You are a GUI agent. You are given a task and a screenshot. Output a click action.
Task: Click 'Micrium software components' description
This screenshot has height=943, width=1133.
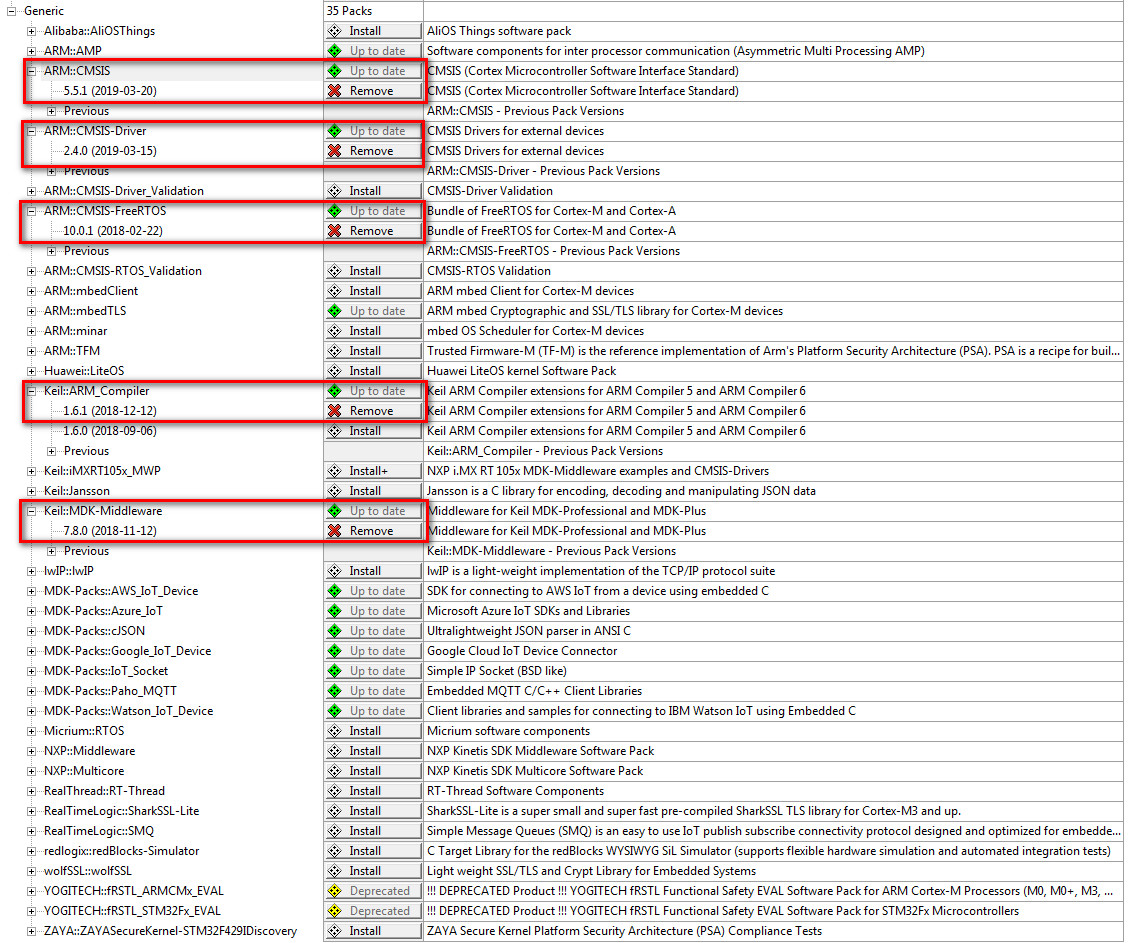click(x=508, y=731)
